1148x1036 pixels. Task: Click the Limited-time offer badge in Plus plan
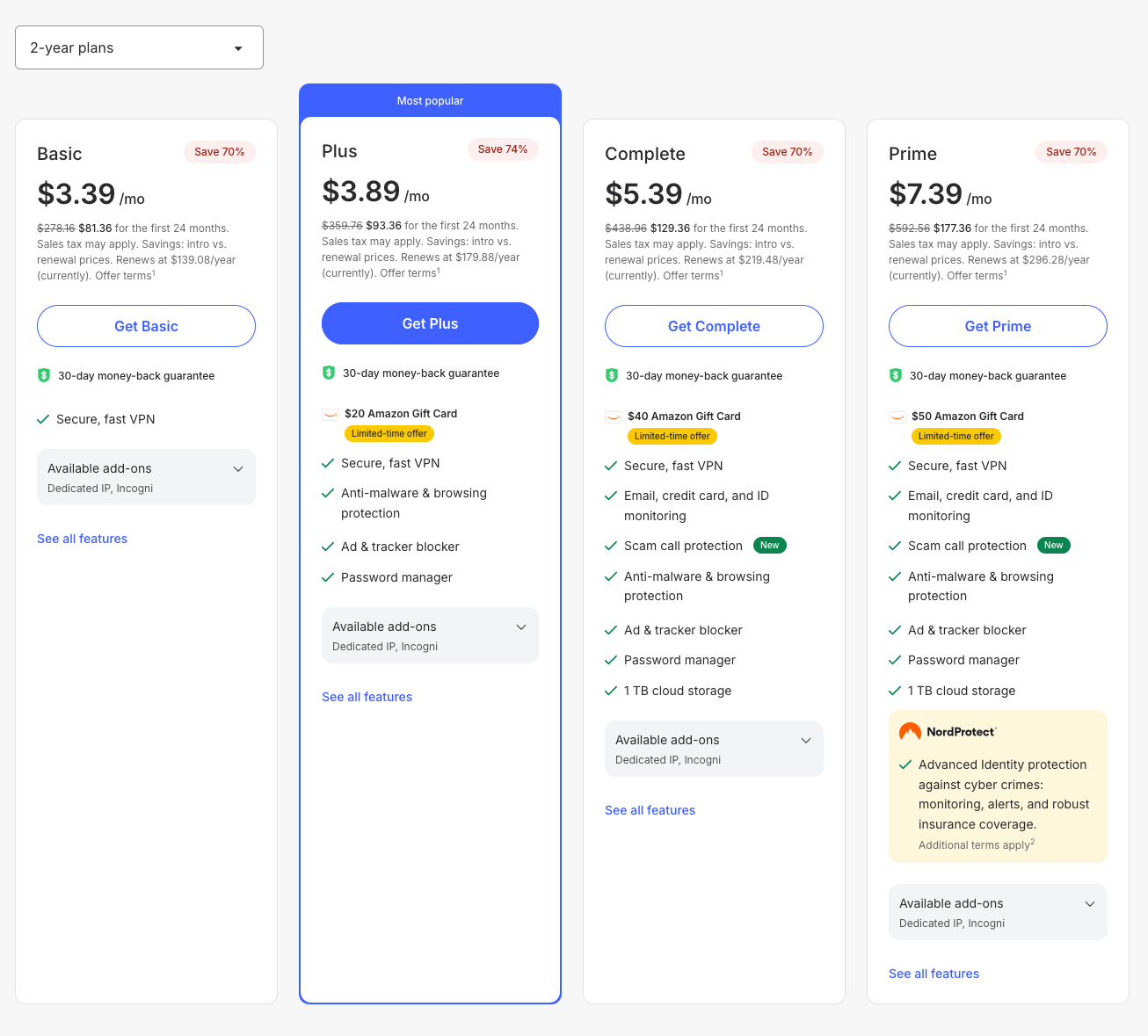tap(389, 433)
